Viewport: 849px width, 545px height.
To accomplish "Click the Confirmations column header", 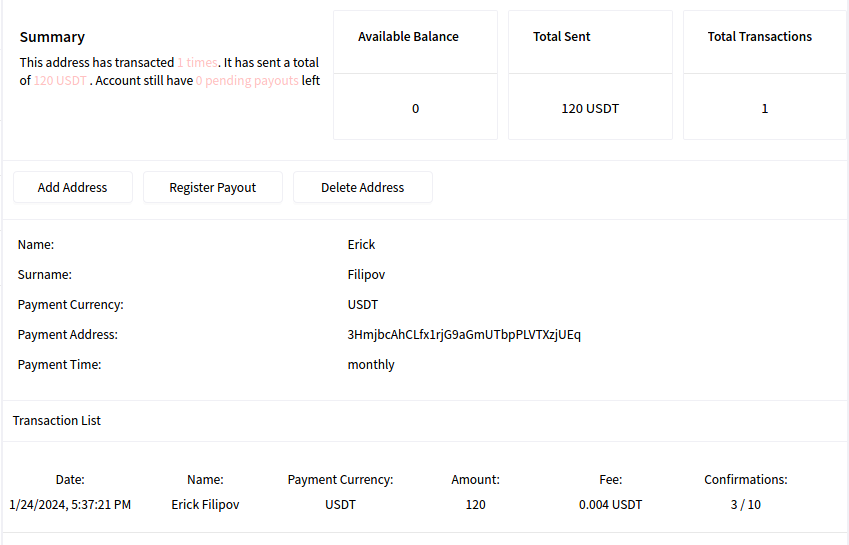I will coord(745,480).
